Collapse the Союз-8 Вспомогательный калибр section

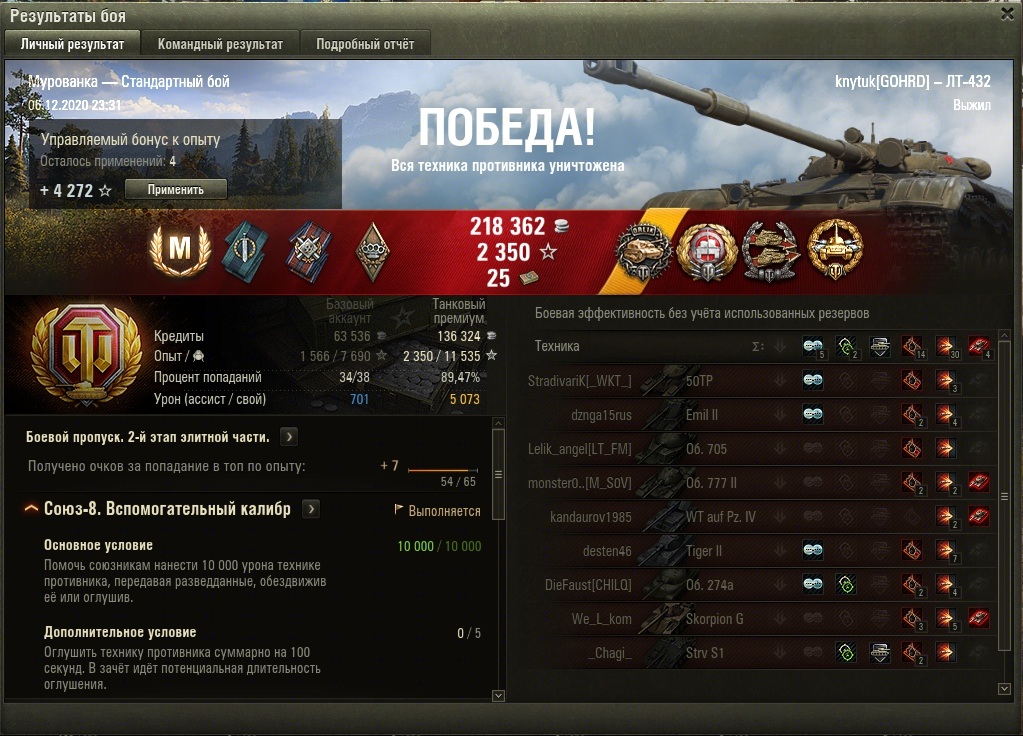(31, 509)
